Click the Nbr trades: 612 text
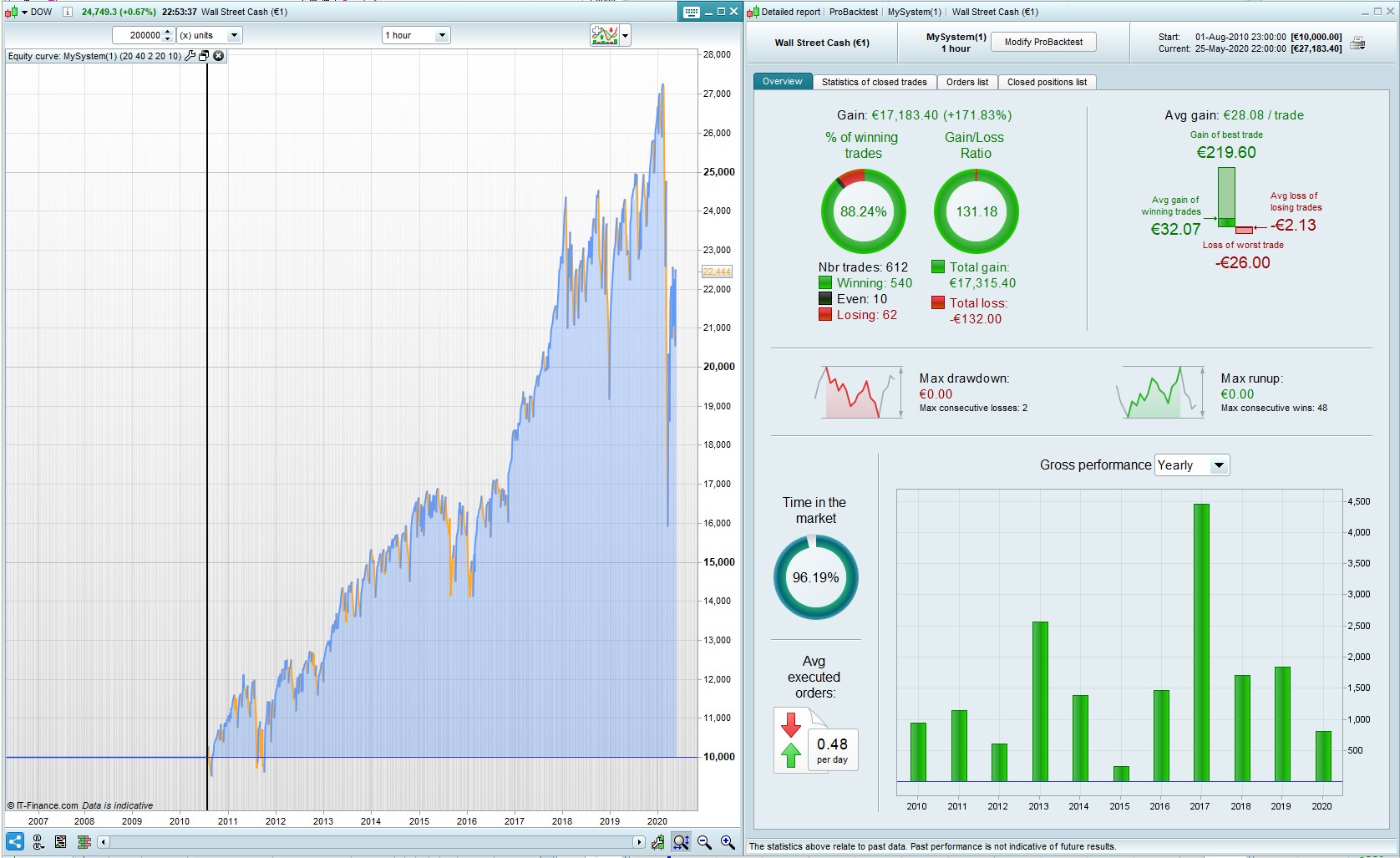The image size is (1400, 858). (863, 267)
